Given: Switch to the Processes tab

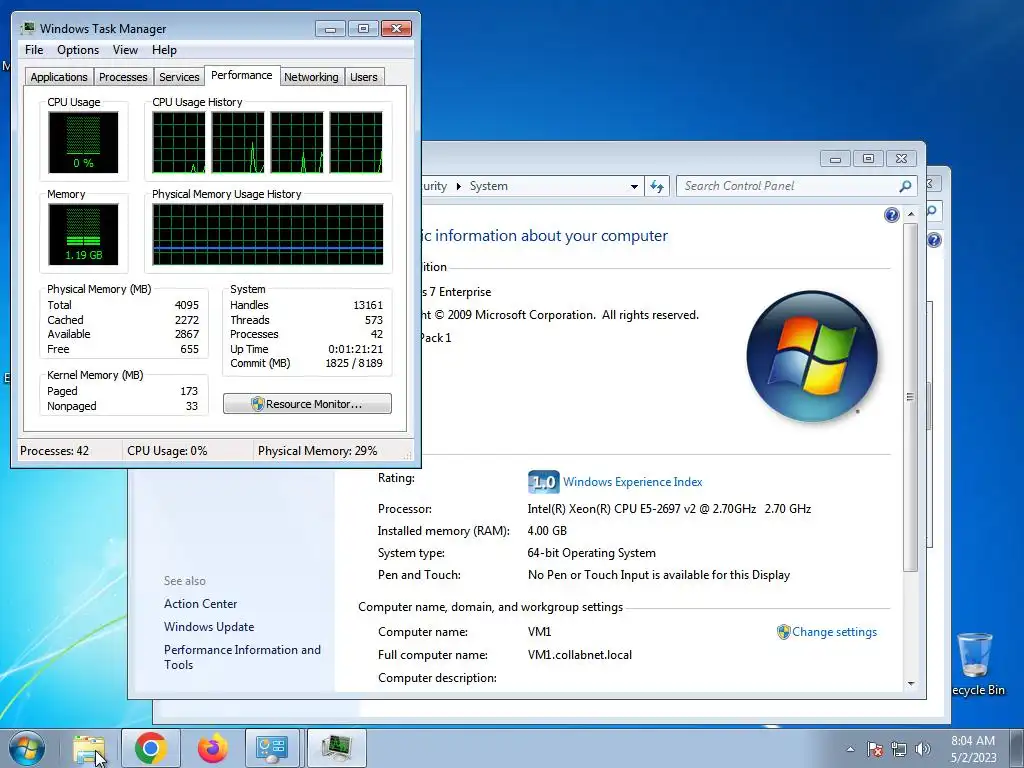Looking at the screenshot, I should (123, 77).
